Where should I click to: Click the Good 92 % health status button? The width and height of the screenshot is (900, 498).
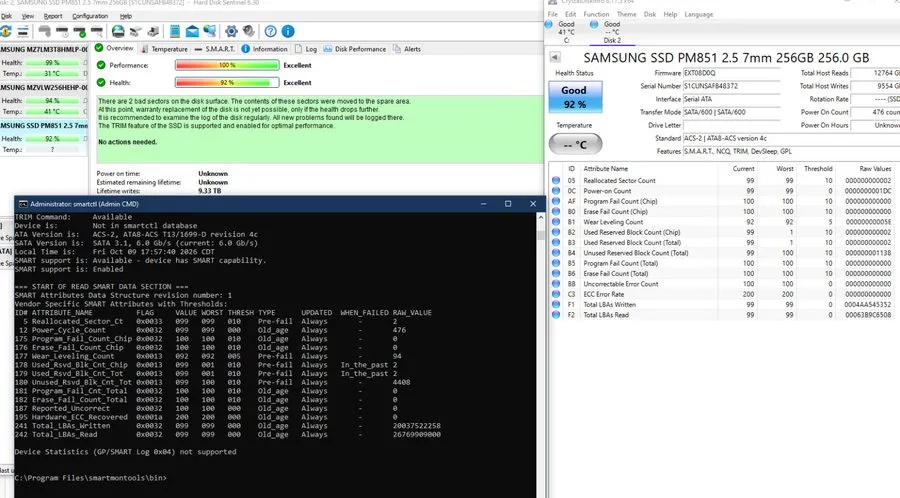click(x=575, y=97)
